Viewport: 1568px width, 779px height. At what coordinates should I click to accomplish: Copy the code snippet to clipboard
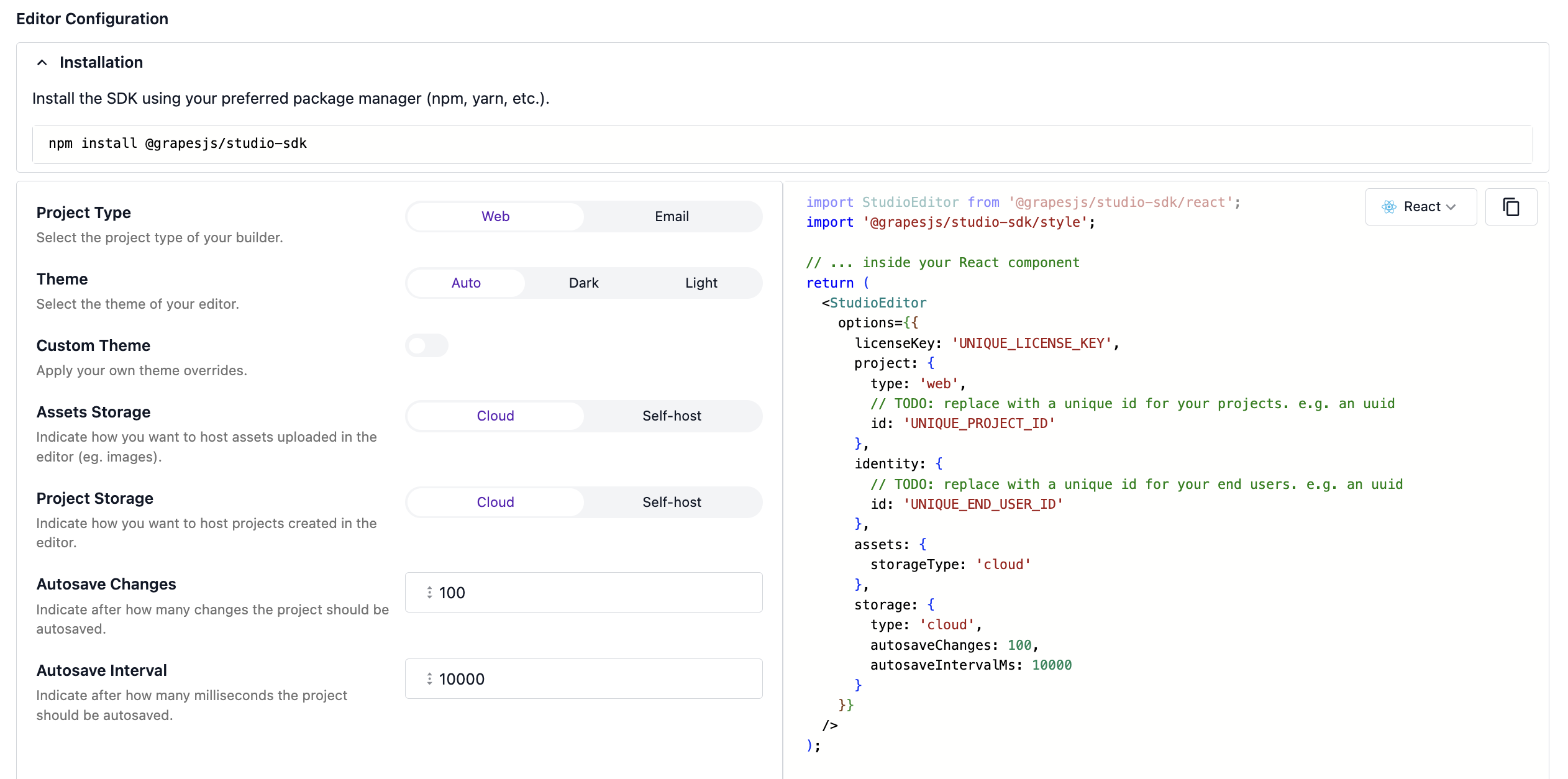(x=1511, y=206)
